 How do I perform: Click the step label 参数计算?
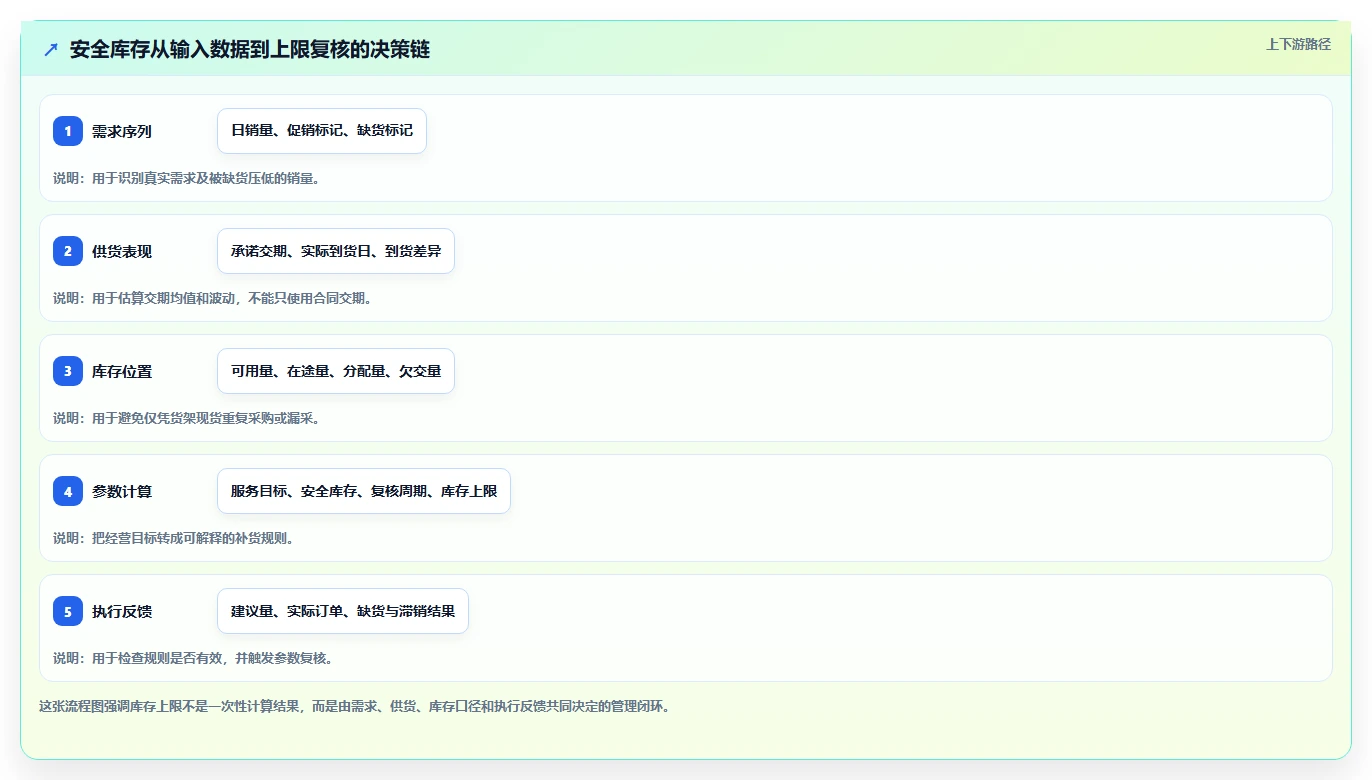(122, 491)
